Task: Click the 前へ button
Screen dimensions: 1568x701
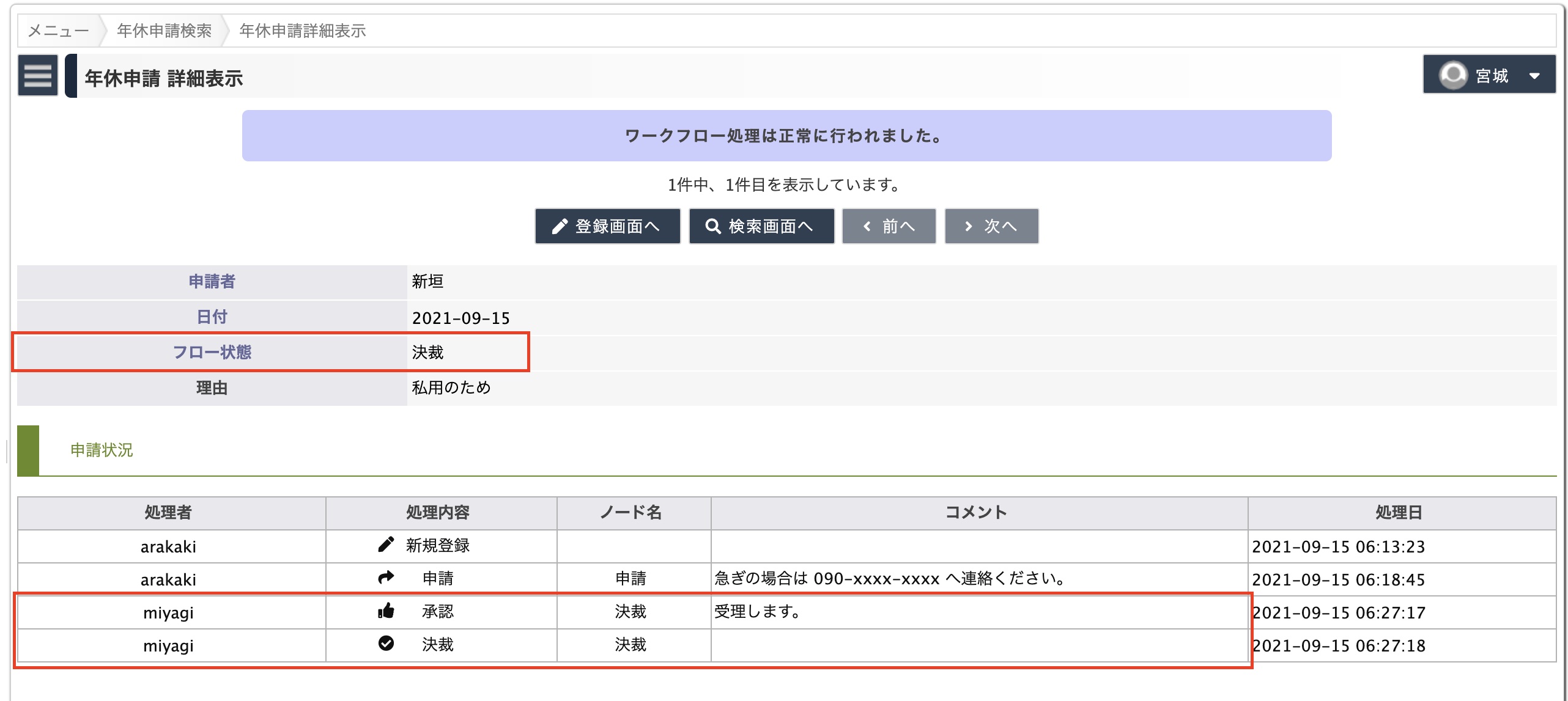Action: [x=889, y=226]
